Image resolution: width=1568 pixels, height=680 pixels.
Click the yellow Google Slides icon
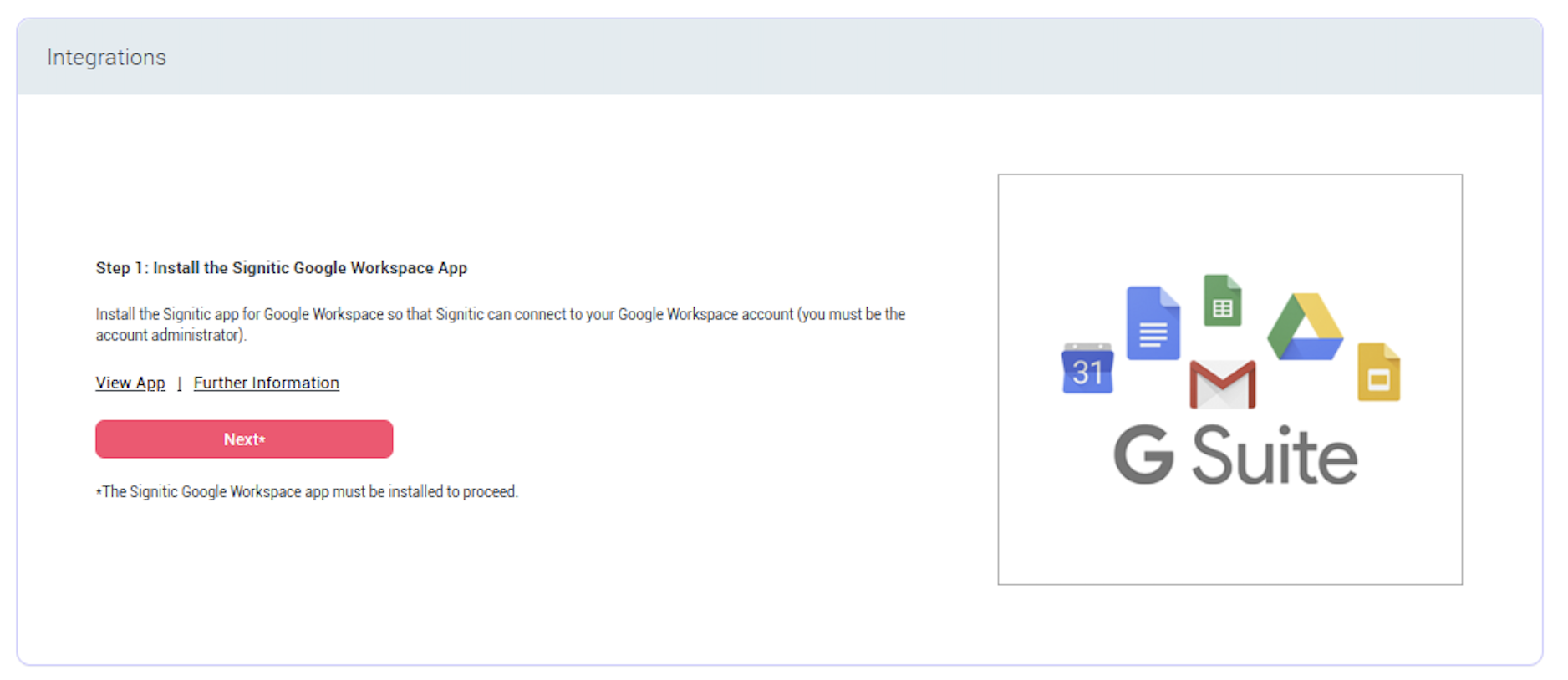(1379, 372)
